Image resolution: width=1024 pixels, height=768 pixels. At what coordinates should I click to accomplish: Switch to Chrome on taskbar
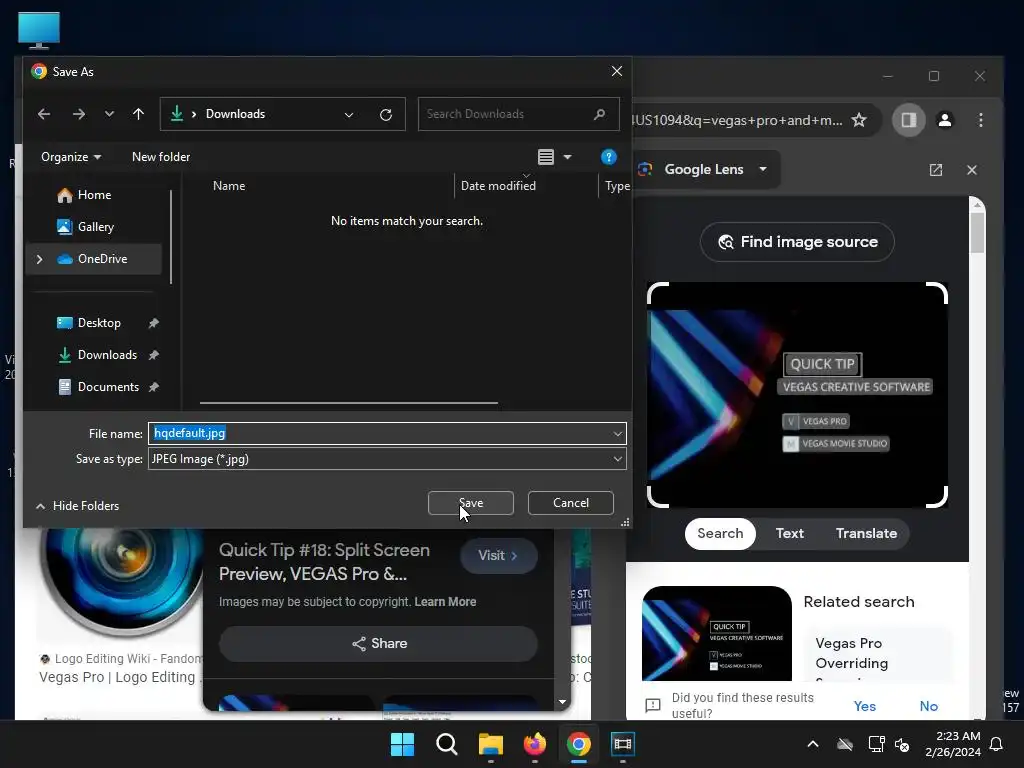(579, 744)
